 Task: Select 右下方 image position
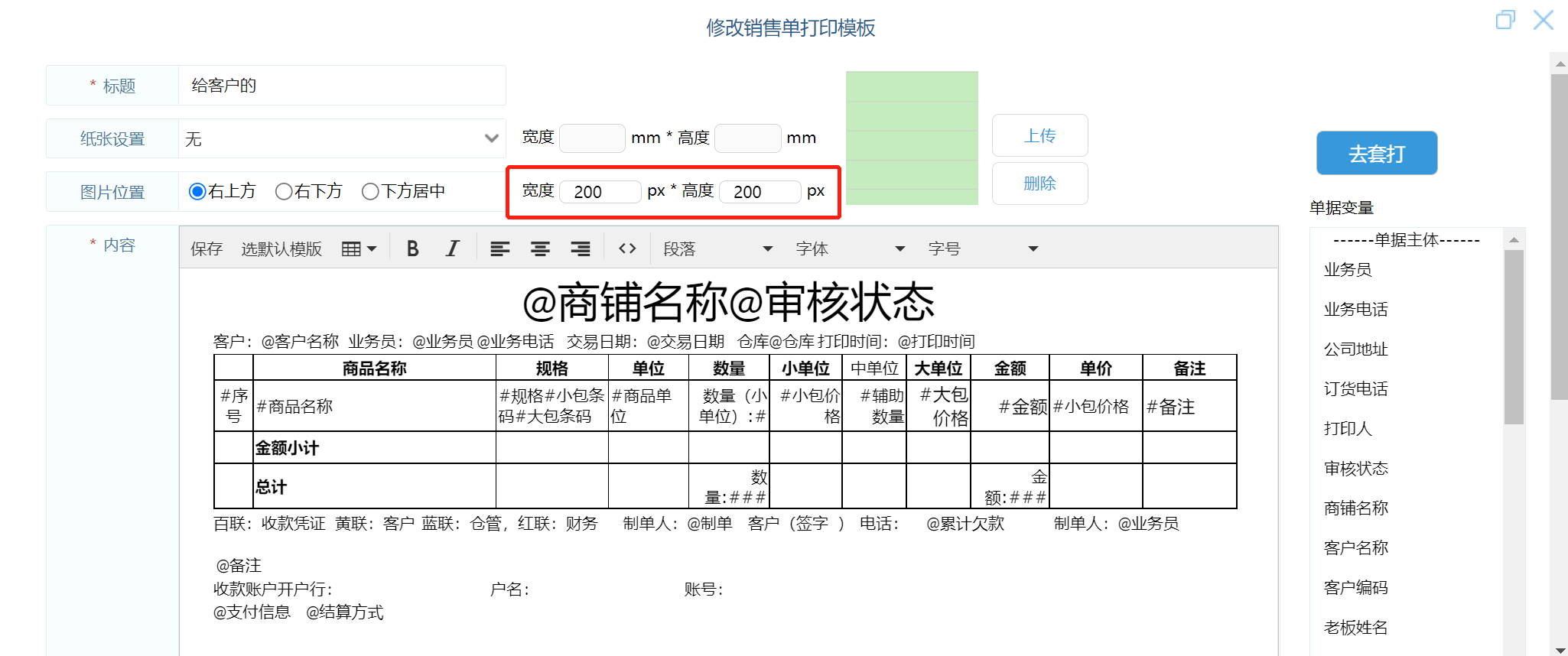(284, 191)
